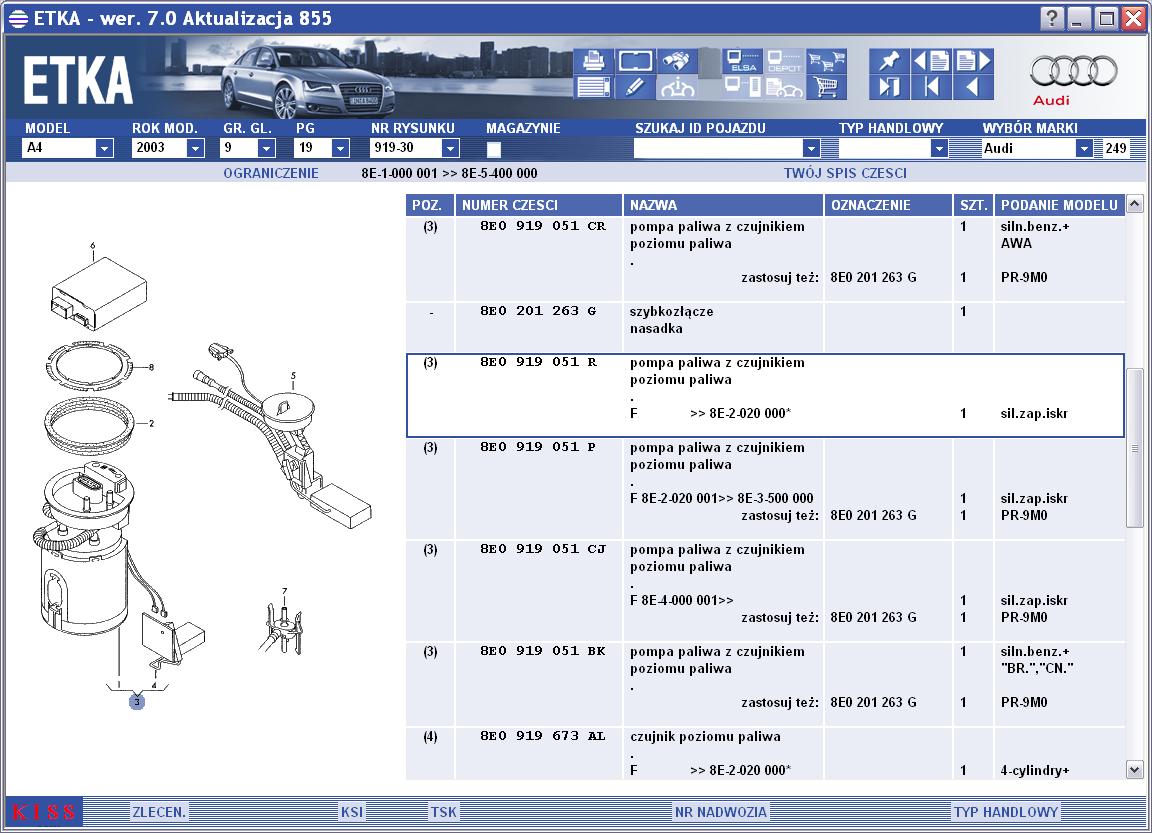Image resolution: width=1152 pixels, height=833 pixels.
Task: Click the TWÓJ SPIS CZESCI link
Action: click(845, 173)
